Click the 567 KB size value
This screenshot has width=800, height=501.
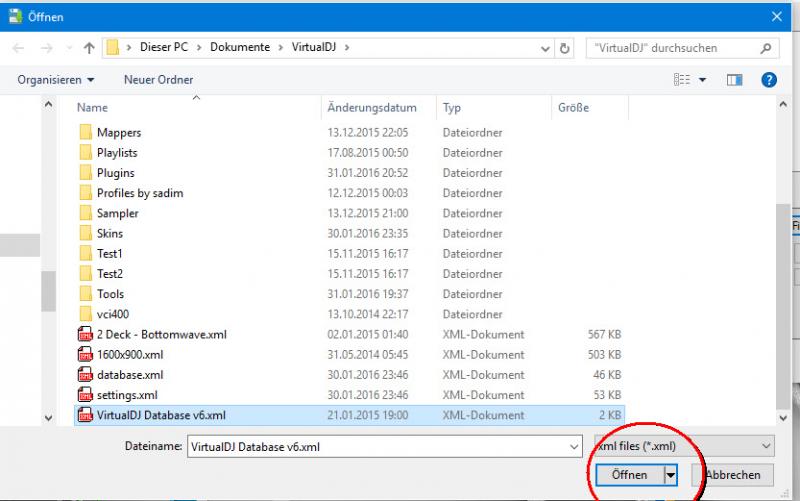click(x=604, y=335)
